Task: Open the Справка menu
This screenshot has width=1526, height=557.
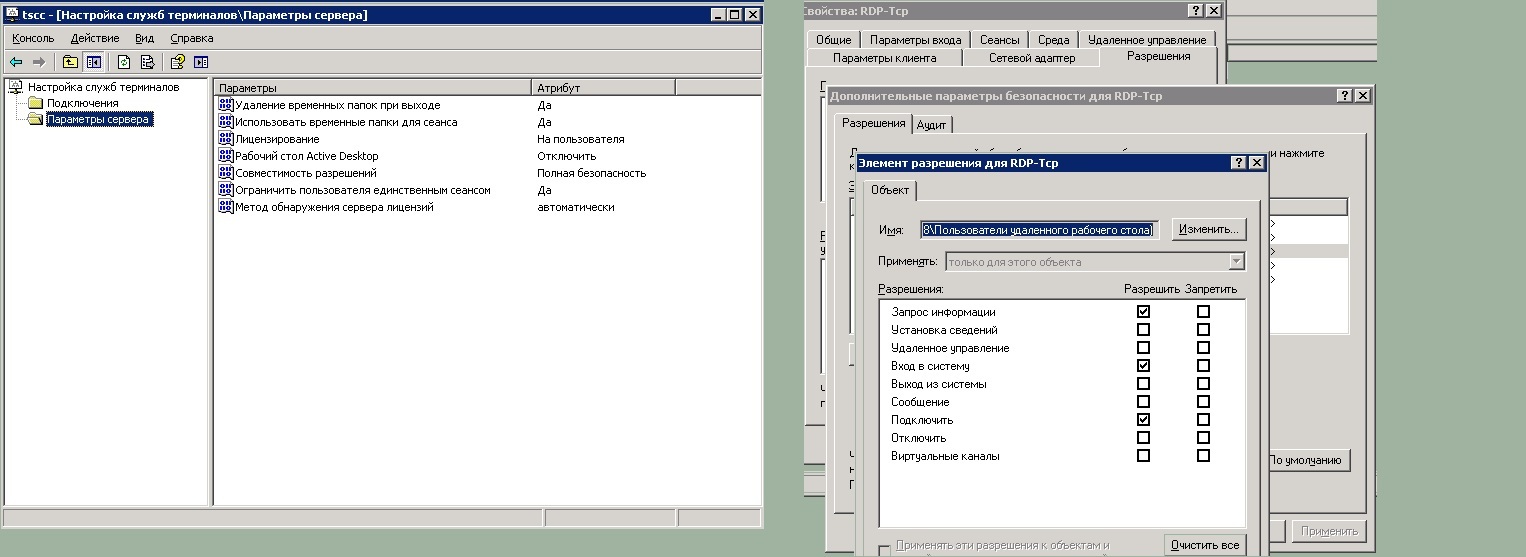Action: [x=192, y=38]
